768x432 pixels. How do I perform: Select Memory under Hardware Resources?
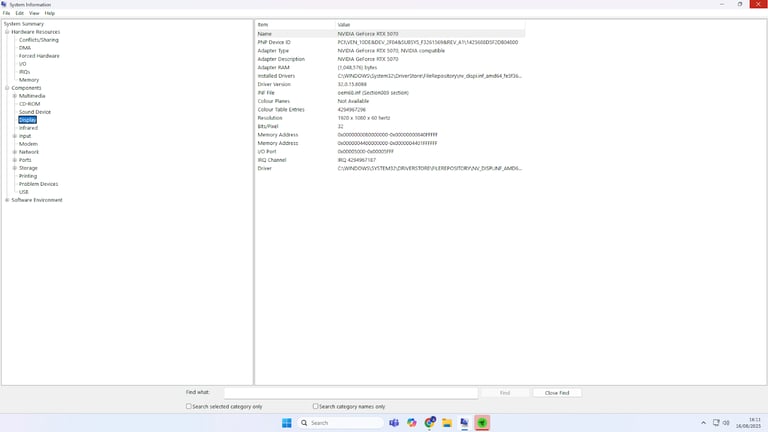pyautogui.click(x=29, y=80)
